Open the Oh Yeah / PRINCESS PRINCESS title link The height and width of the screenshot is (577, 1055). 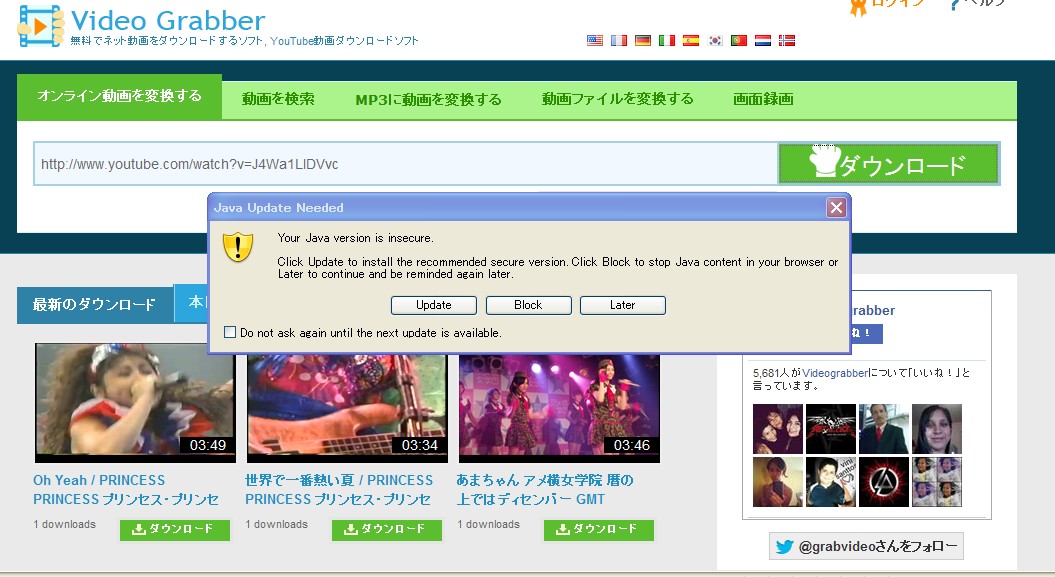click(126, 490)
